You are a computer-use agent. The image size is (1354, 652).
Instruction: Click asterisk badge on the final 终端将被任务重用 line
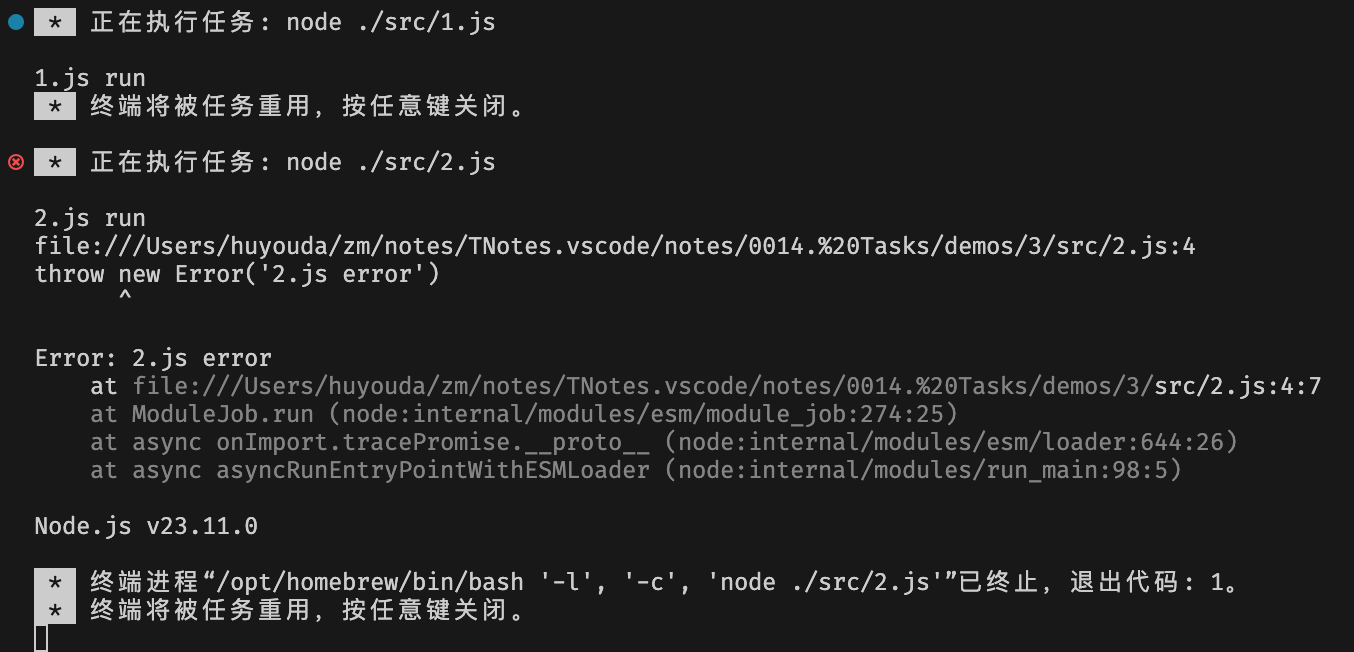(54, 609)
